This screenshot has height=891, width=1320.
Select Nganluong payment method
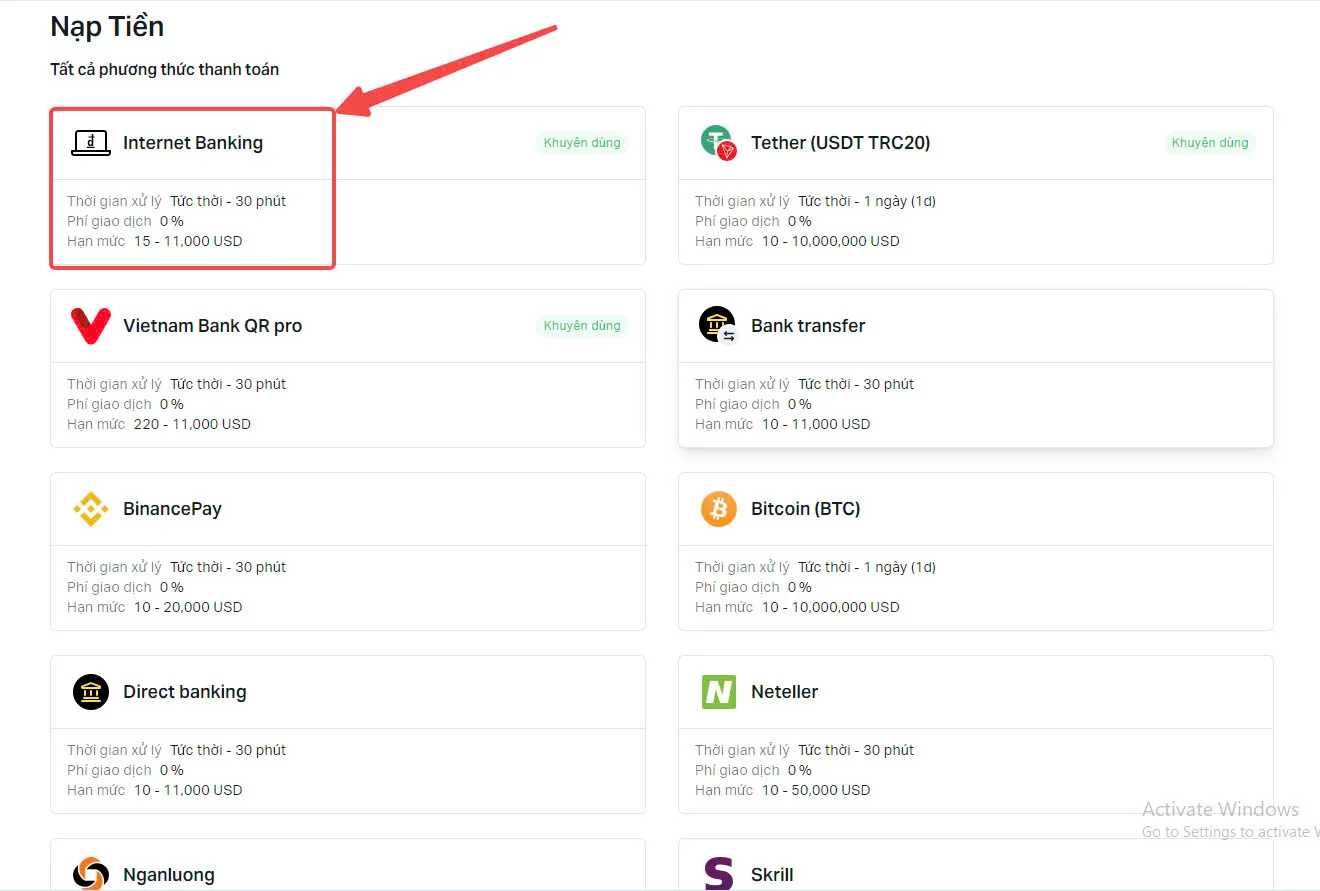[348, 866]
